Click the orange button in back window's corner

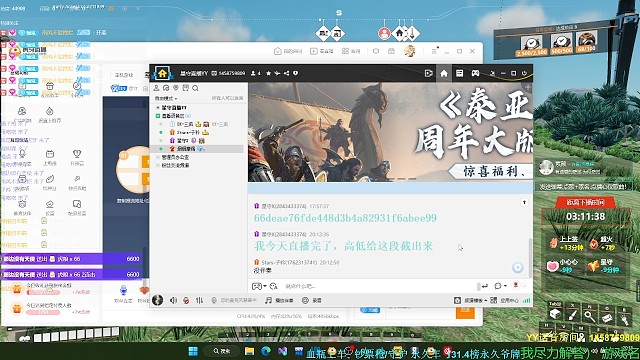coord(465,312)
